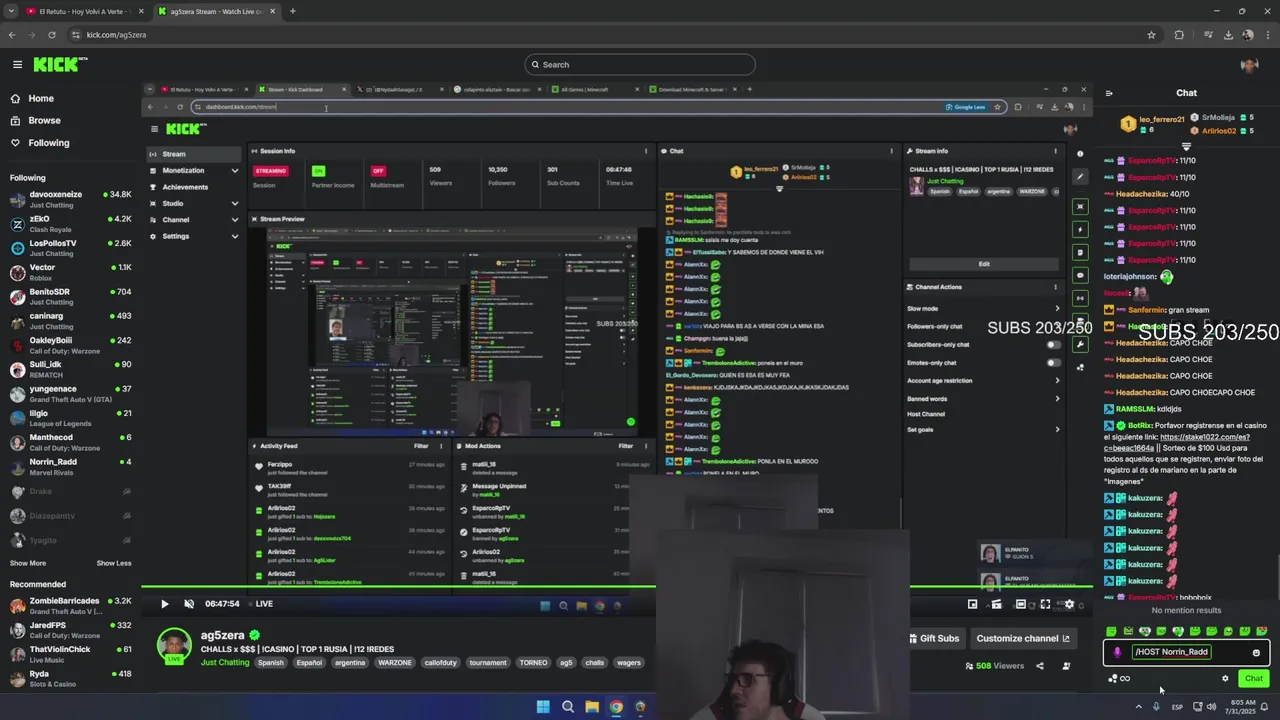Open the user avatar menu on Kick header
The height and width of the screenshot is (720, 1280).
coord(1249,65)
